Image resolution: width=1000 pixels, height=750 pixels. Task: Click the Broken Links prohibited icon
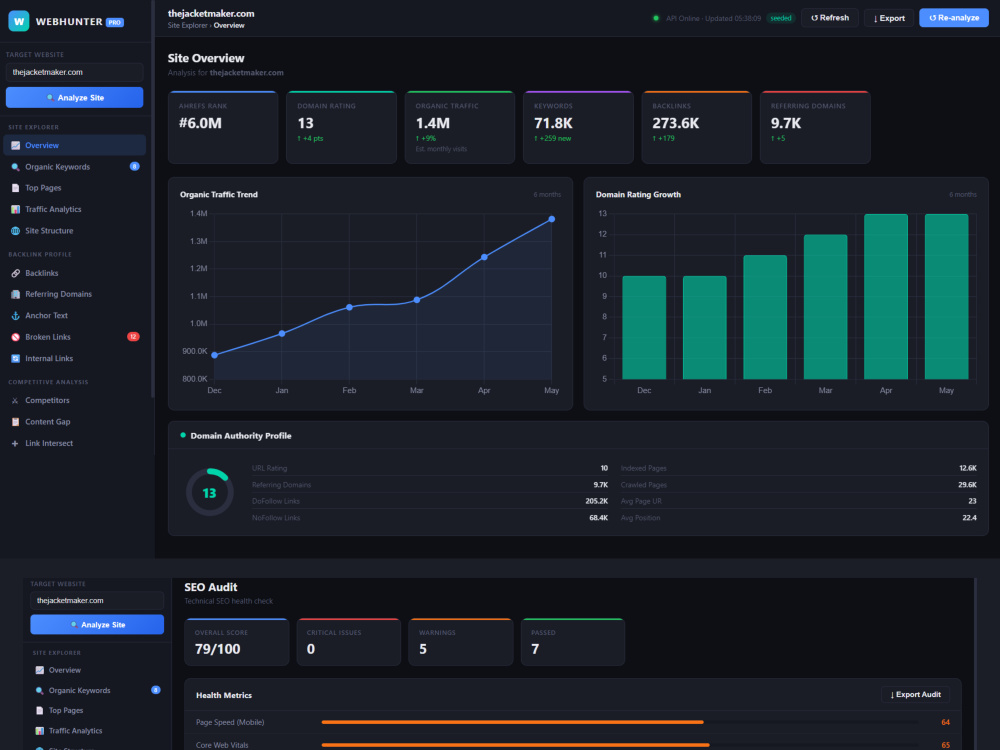[x=15, y=337]
